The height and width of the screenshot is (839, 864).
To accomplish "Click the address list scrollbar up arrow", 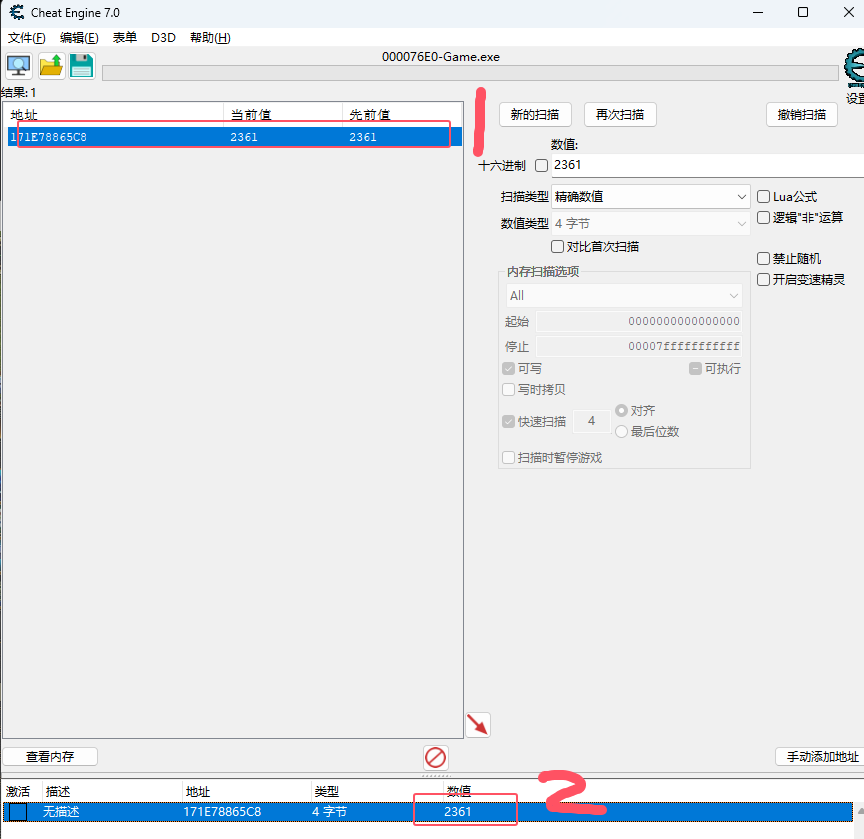I will pos(860,811).
